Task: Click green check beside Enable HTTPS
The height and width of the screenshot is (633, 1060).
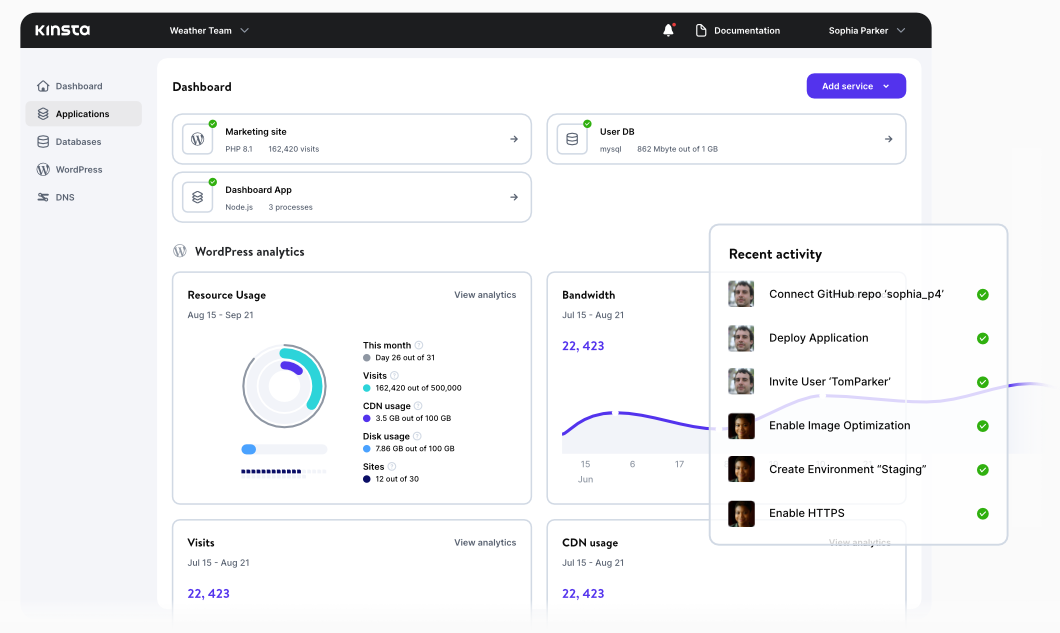Action: pos(982,513)
